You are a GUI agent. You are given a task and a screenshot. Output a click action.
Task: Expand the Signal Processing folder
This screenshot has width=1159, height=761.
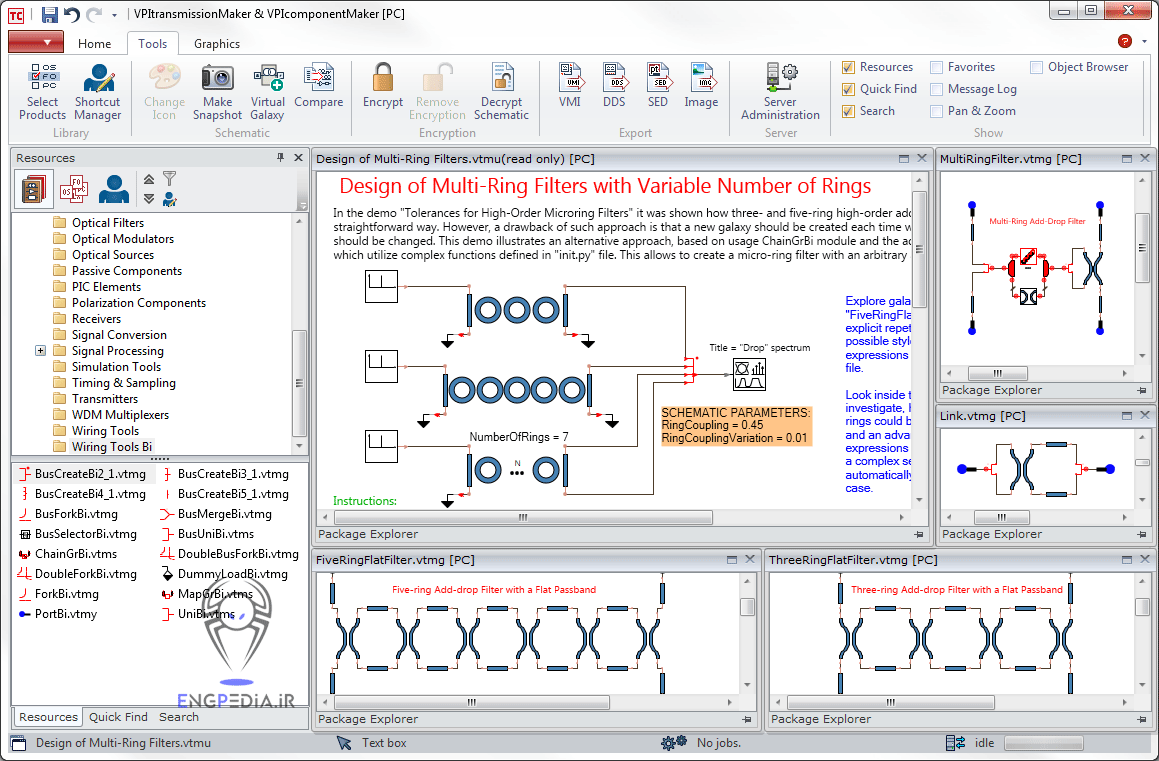point(40,350)
